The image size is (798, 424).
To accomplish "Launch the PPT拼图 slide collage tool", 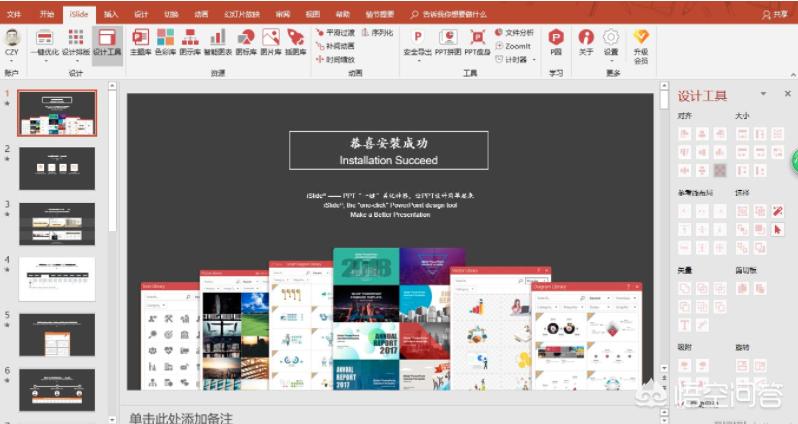I will point(448,42).
